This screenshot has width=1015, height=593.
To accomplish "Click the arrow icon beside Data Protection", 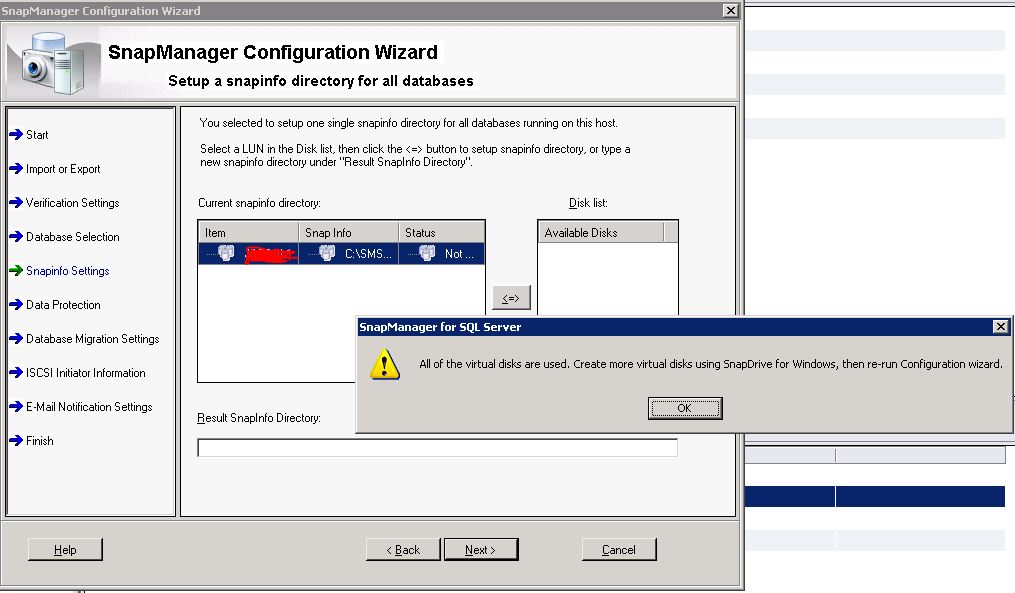I will pos(16,304).
